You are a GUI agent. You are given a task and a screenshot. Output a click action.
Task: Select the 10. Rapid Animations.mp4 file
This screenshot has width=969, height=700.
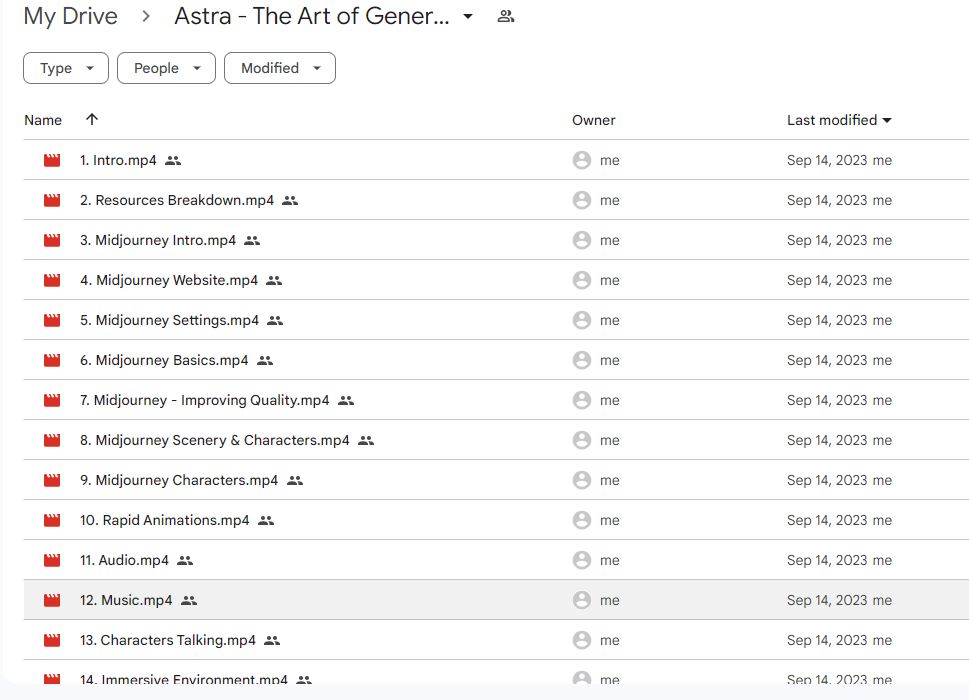164,520
